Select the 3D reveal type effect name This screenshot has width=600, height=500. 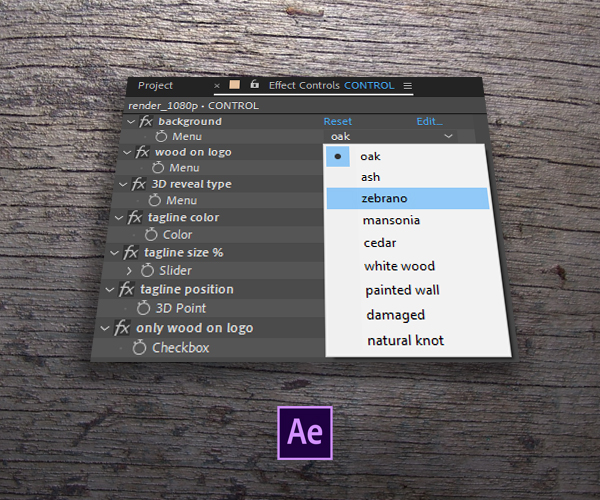192,184
